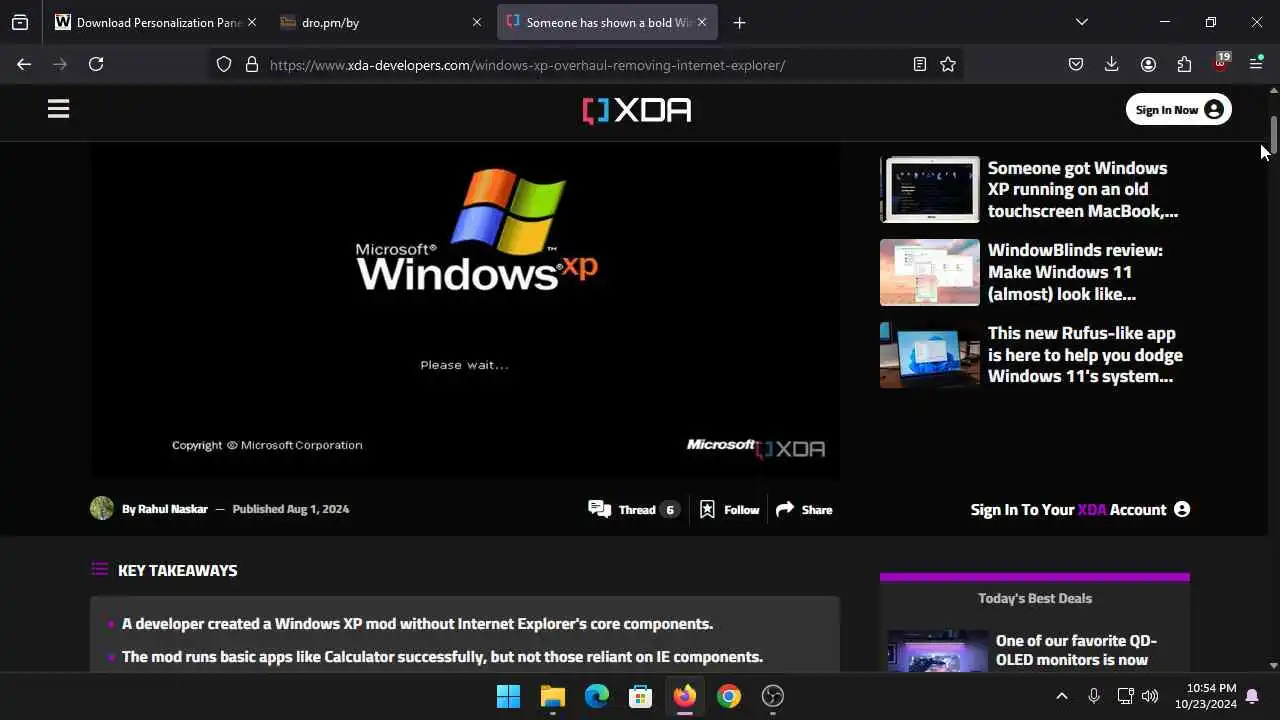Open QD-OLED monitors deal link
The image size is (1280, 720).
coord(1076,650)
